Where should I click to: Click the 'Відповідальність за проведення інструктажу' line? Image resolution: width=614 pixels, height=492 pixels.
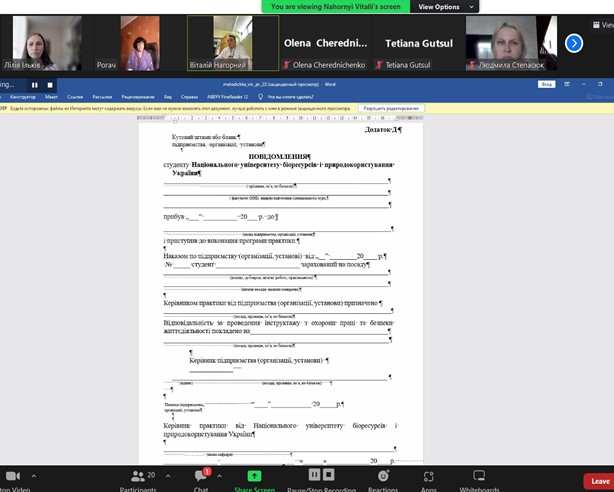click(x=278, y=323)
